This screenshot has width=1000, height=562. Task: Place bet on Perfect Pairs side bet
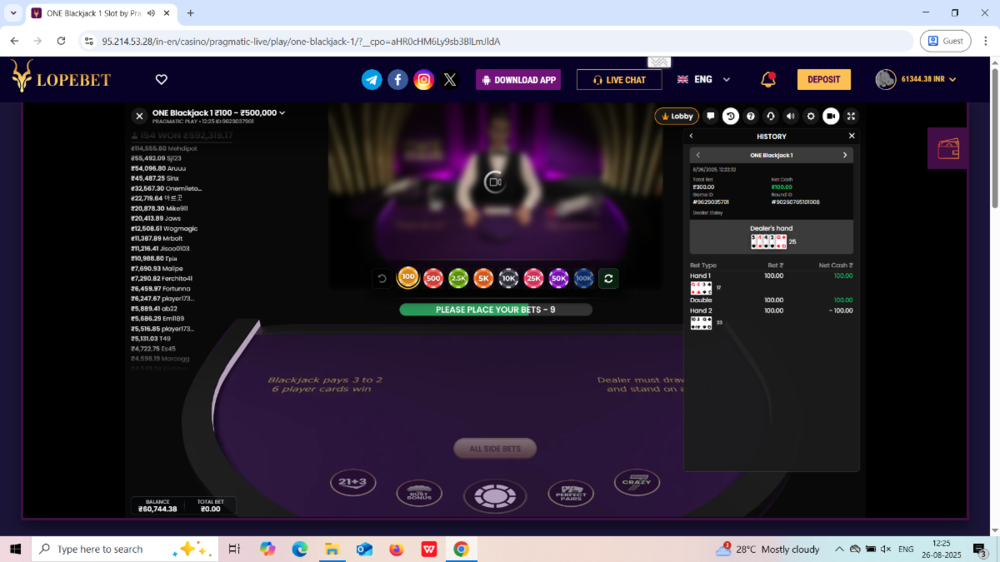point(571,493)
